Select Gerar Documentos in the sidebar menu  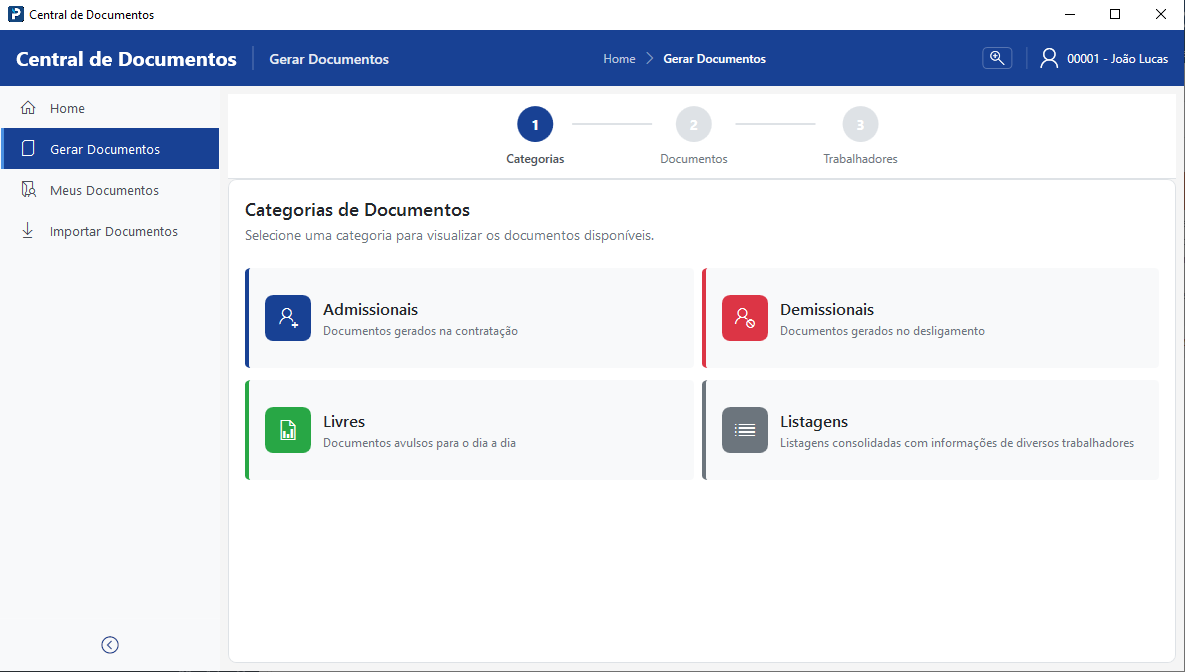[x=110, y=149]
